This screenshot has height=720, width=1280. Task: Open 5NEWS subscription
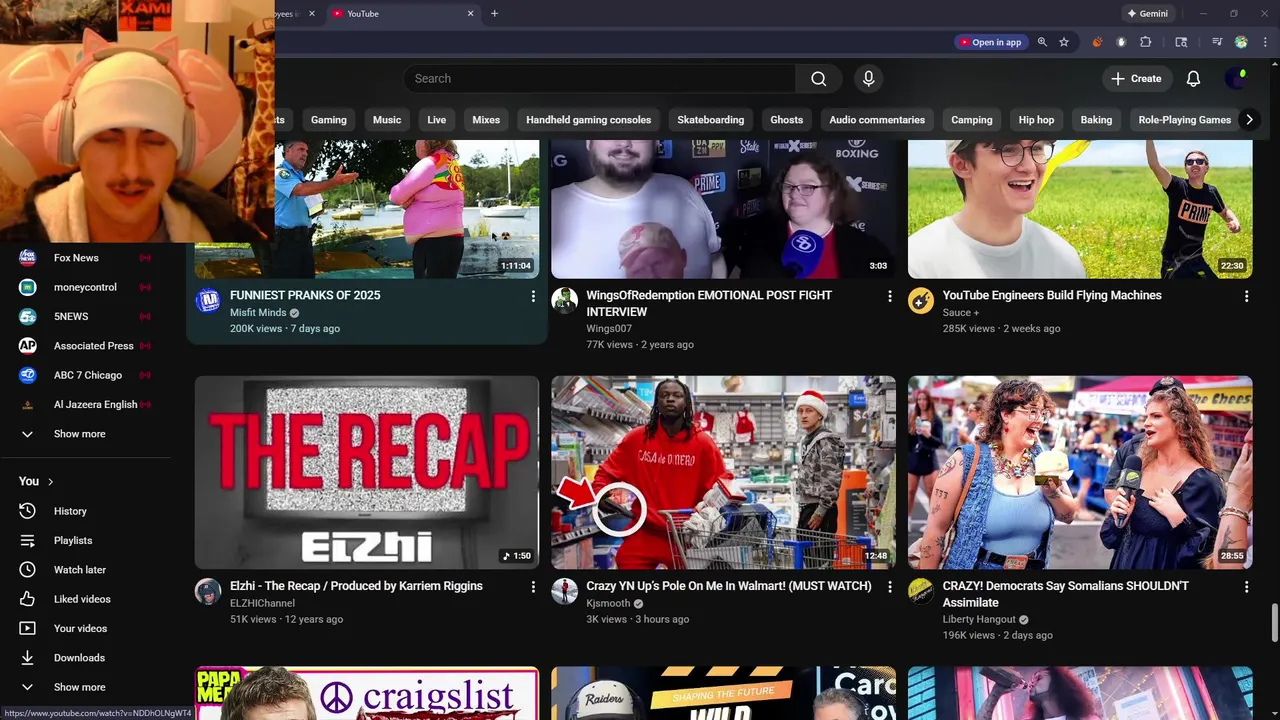[x=85, y=316]
